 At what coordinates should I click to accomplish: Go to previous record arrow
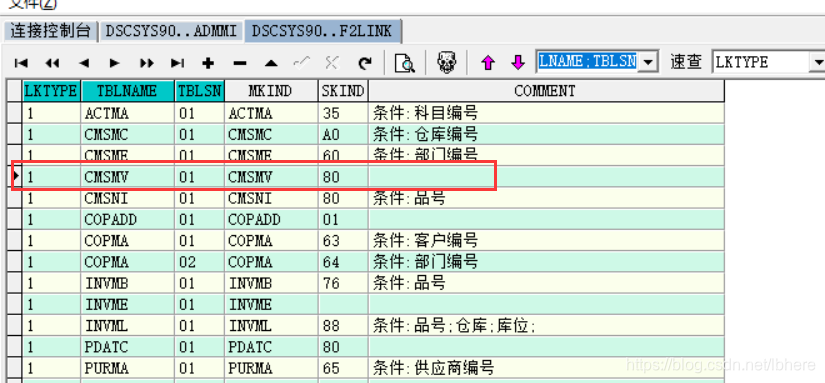[x=84, y=63]
